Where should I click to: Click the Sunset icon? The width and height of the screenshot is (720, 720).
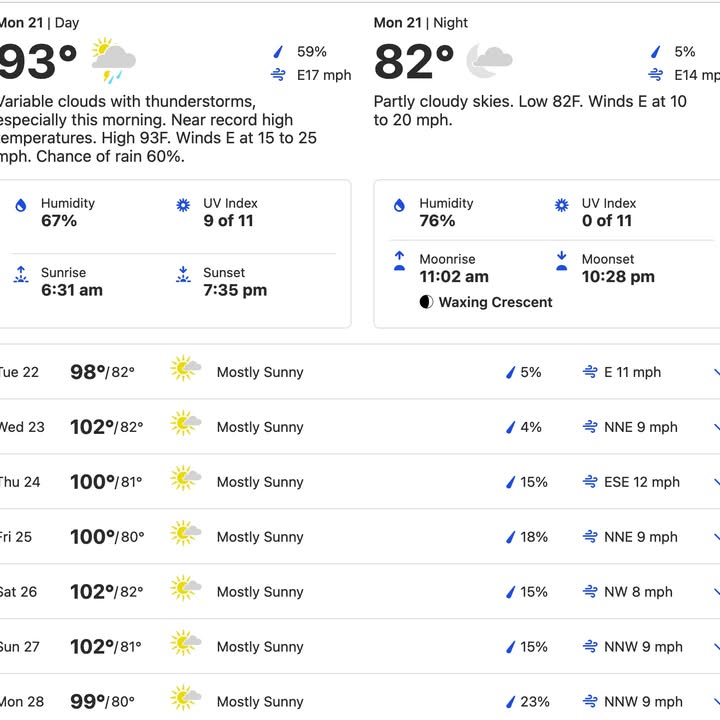coord(183,274)
